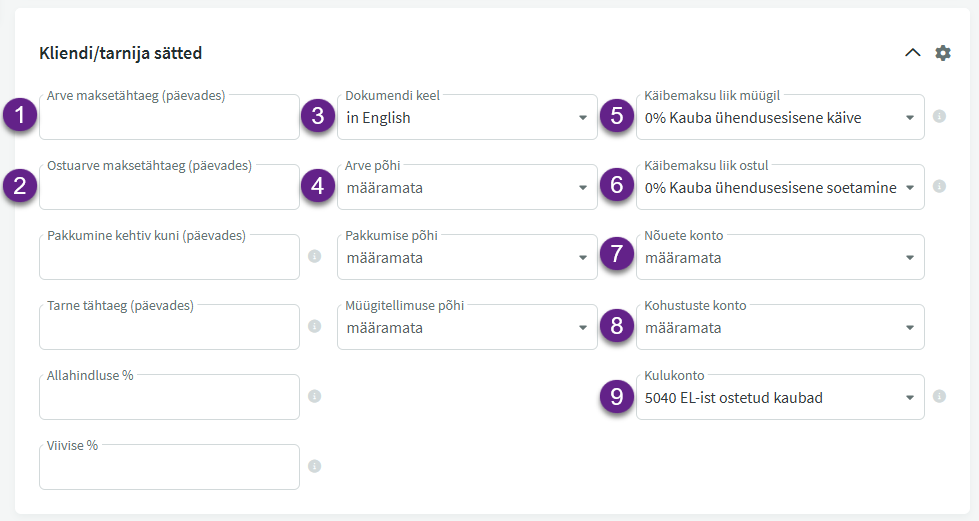Click info icon beside Käibemaksu liik müügil
The width and height of the screenshot is (979, 521).
pos(939,117)
